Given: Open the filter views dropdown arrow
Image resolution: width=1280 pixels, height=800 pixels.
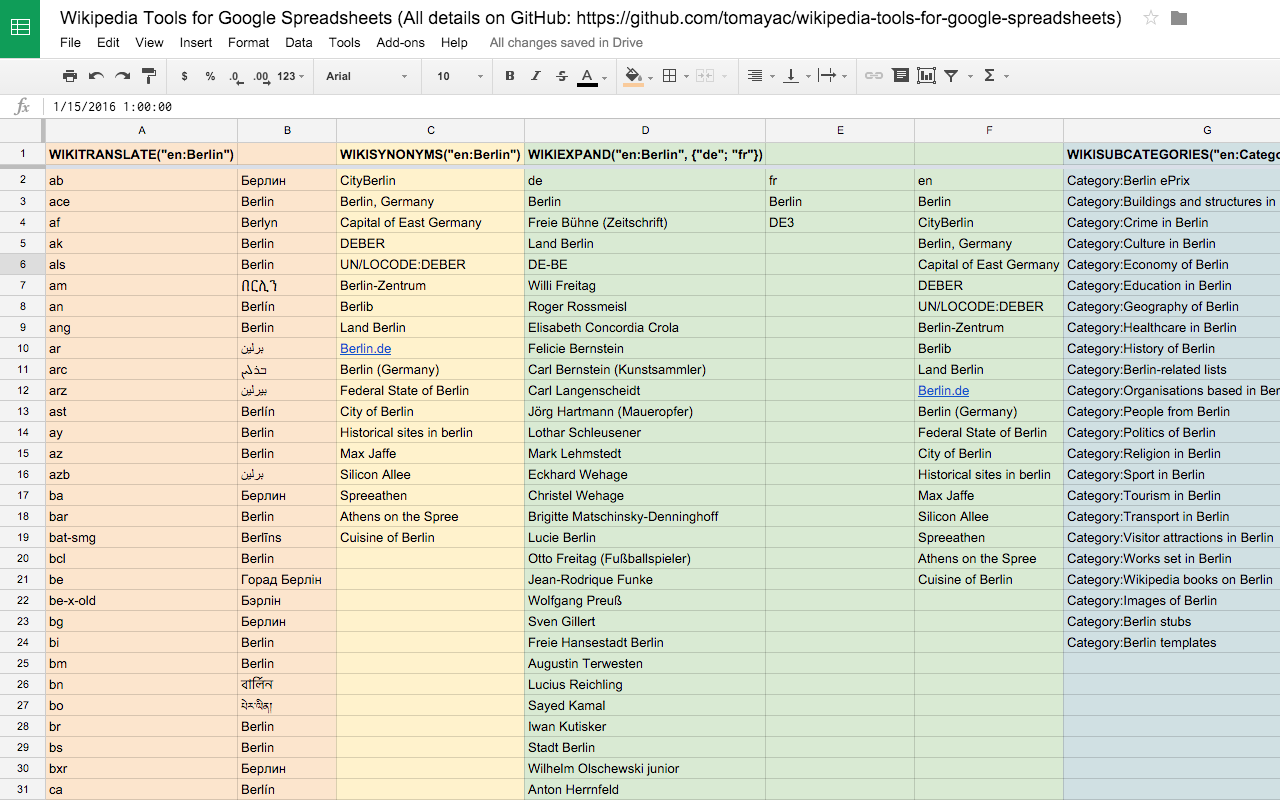Looking at the screenshot, I should click(x=970, y=77).
